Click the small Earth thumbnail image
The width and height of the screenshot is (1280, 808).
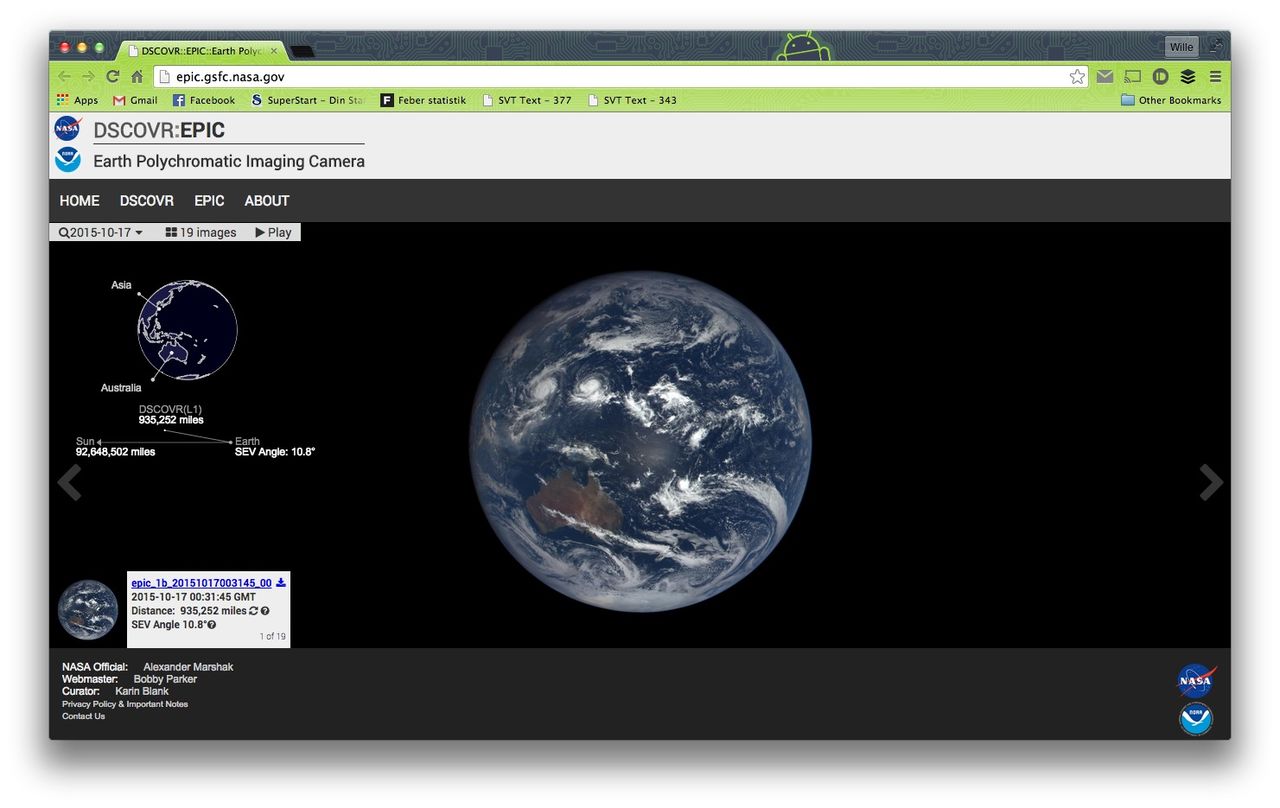[88, 610]
